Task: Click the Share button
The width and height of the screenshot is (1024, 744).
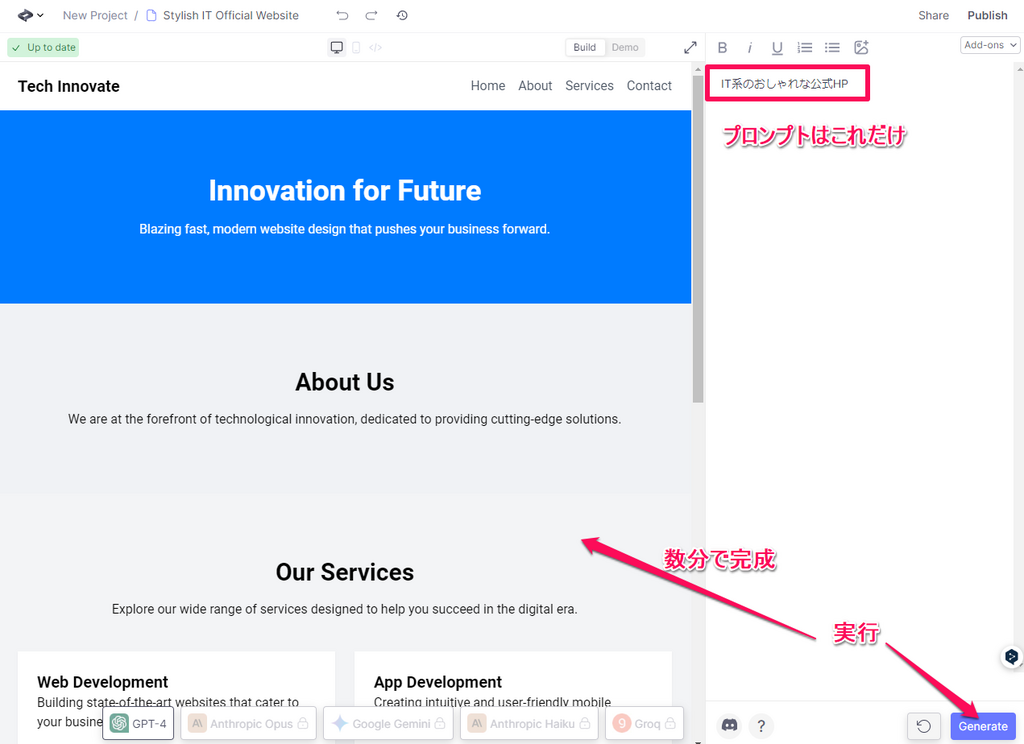Action: (933, 15)
